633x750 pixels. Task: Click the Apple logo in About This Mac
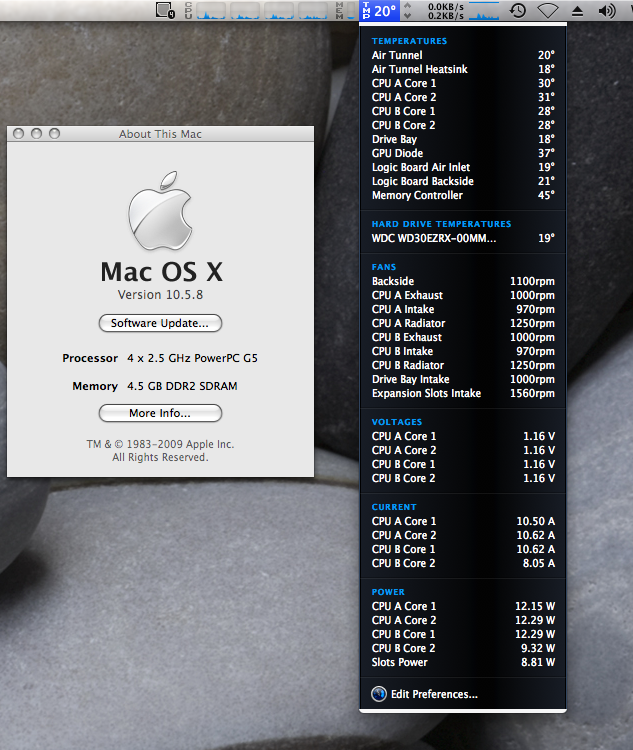160,211
